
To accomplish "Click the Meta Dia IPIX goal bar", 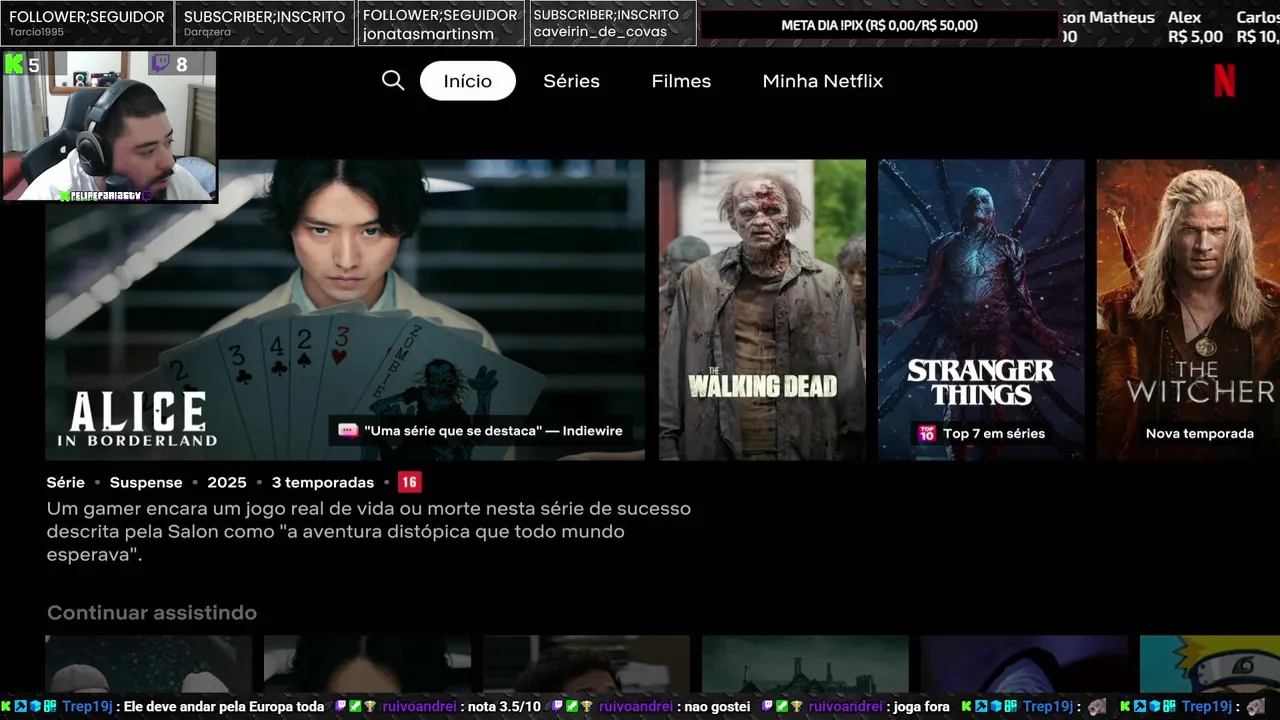I will (879, 25).
